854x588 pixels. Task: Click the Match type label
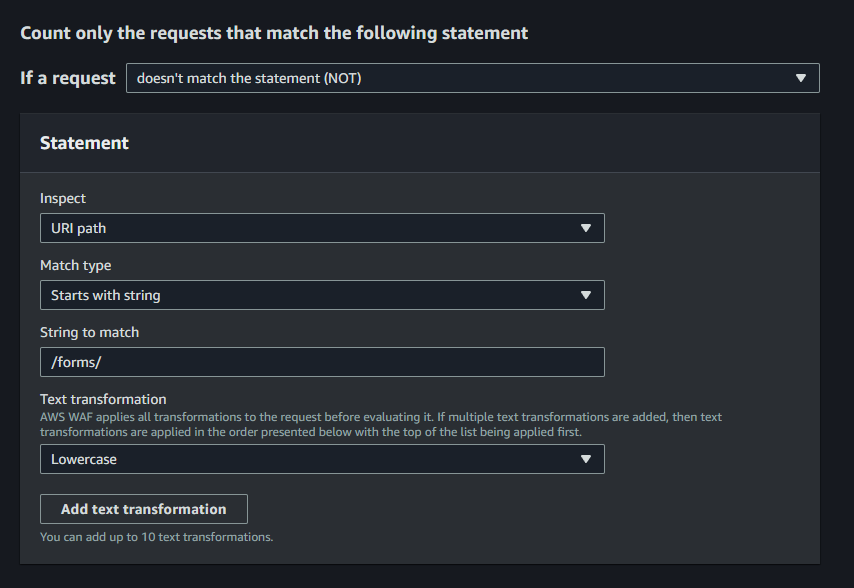75,265
